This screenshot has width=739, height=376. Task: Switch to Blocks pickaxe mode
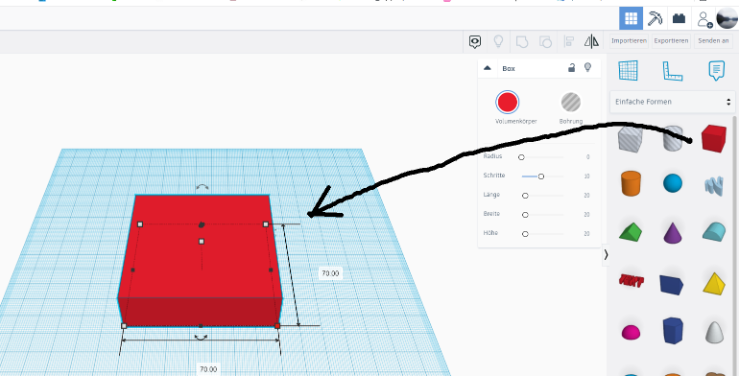(655, 18)
